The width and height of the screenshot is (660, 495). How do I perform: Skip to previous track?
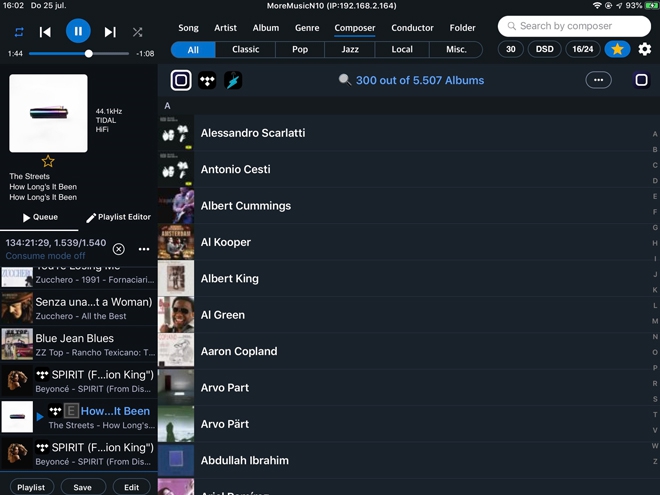[x=45, y=32]
